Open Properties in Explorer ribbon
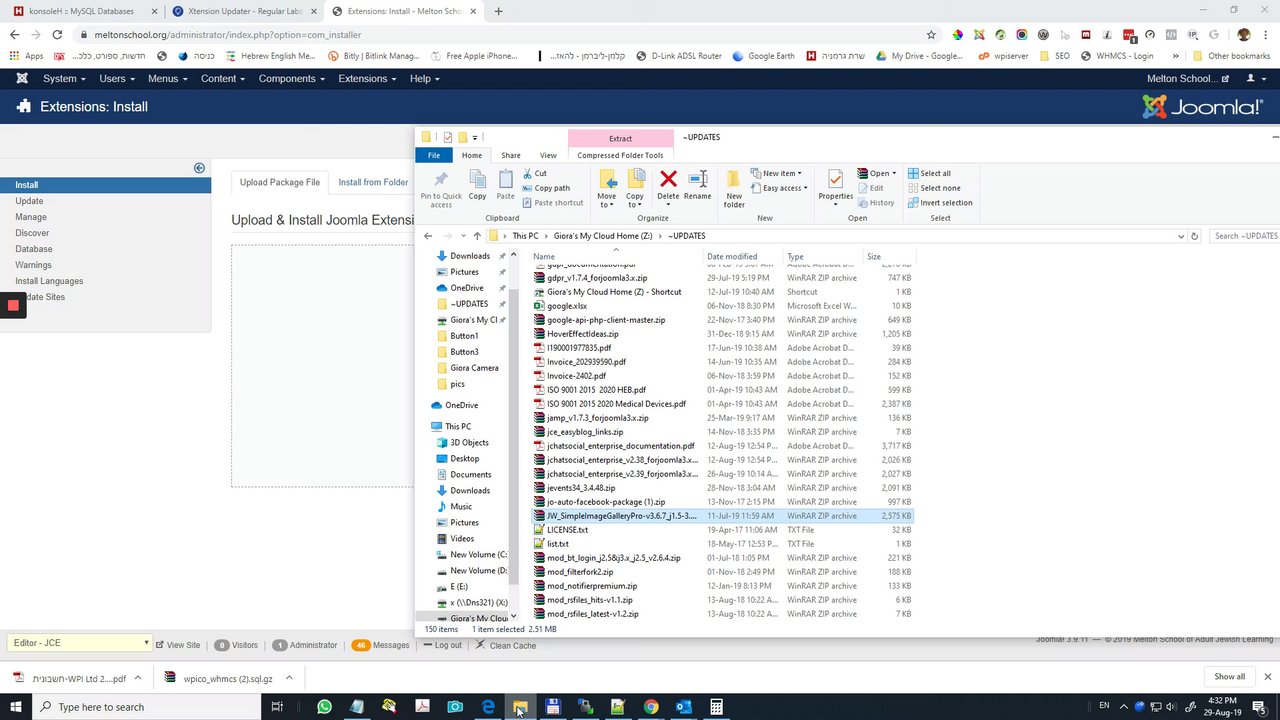 pyautogui.click(x=835, y=186)
